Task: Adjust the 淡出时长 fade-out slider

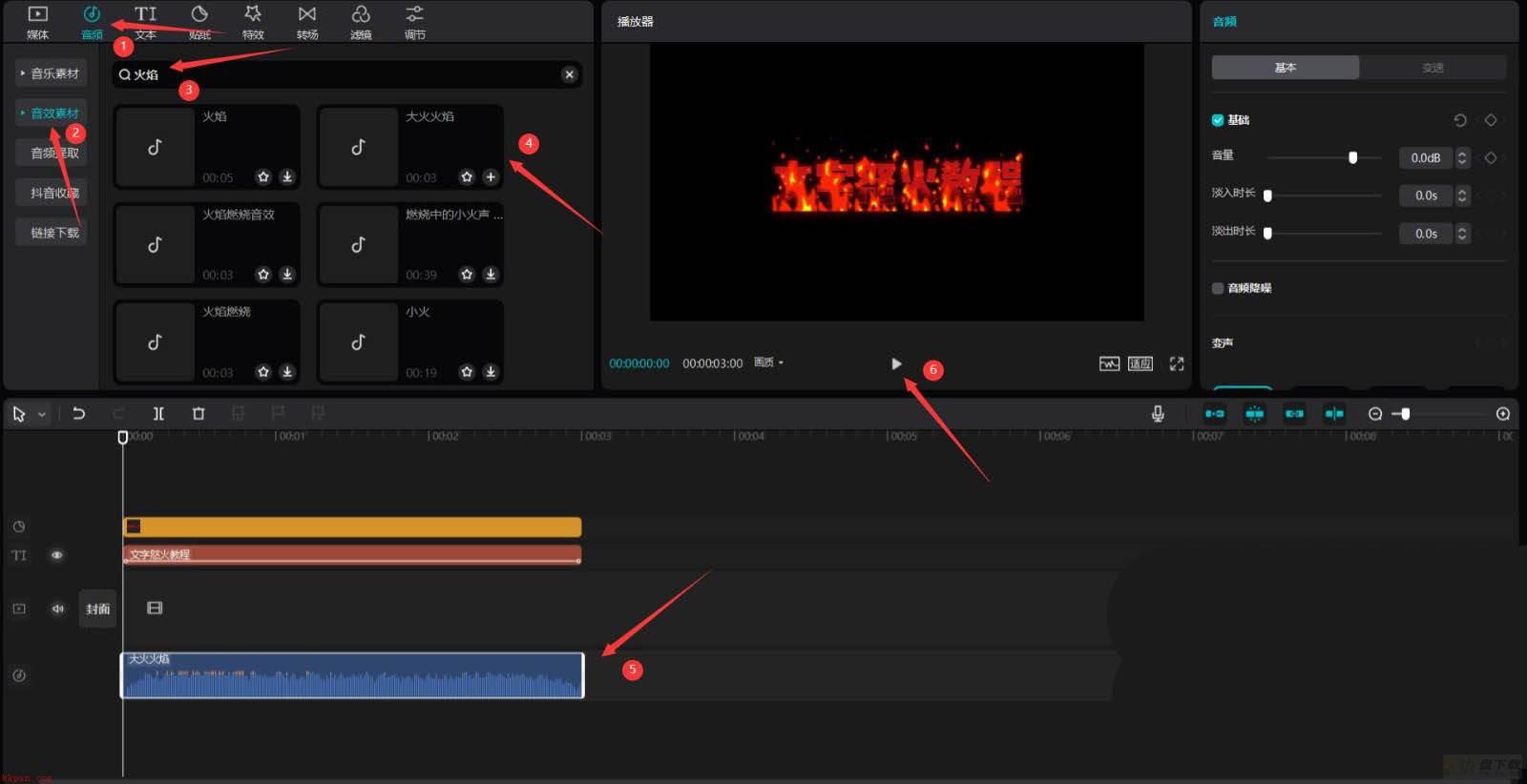Action: tap(1267, 233)
